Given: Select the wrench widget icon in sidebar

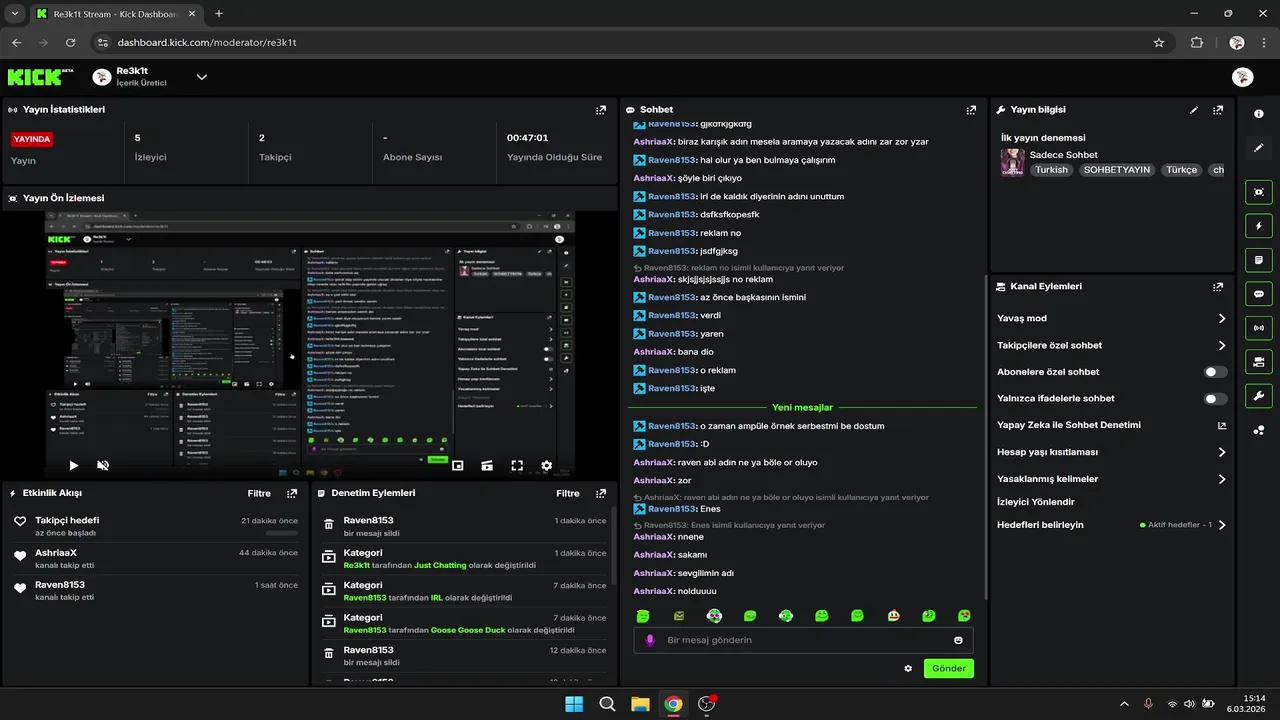Looking at the screenshot, I should point(1258,396).
